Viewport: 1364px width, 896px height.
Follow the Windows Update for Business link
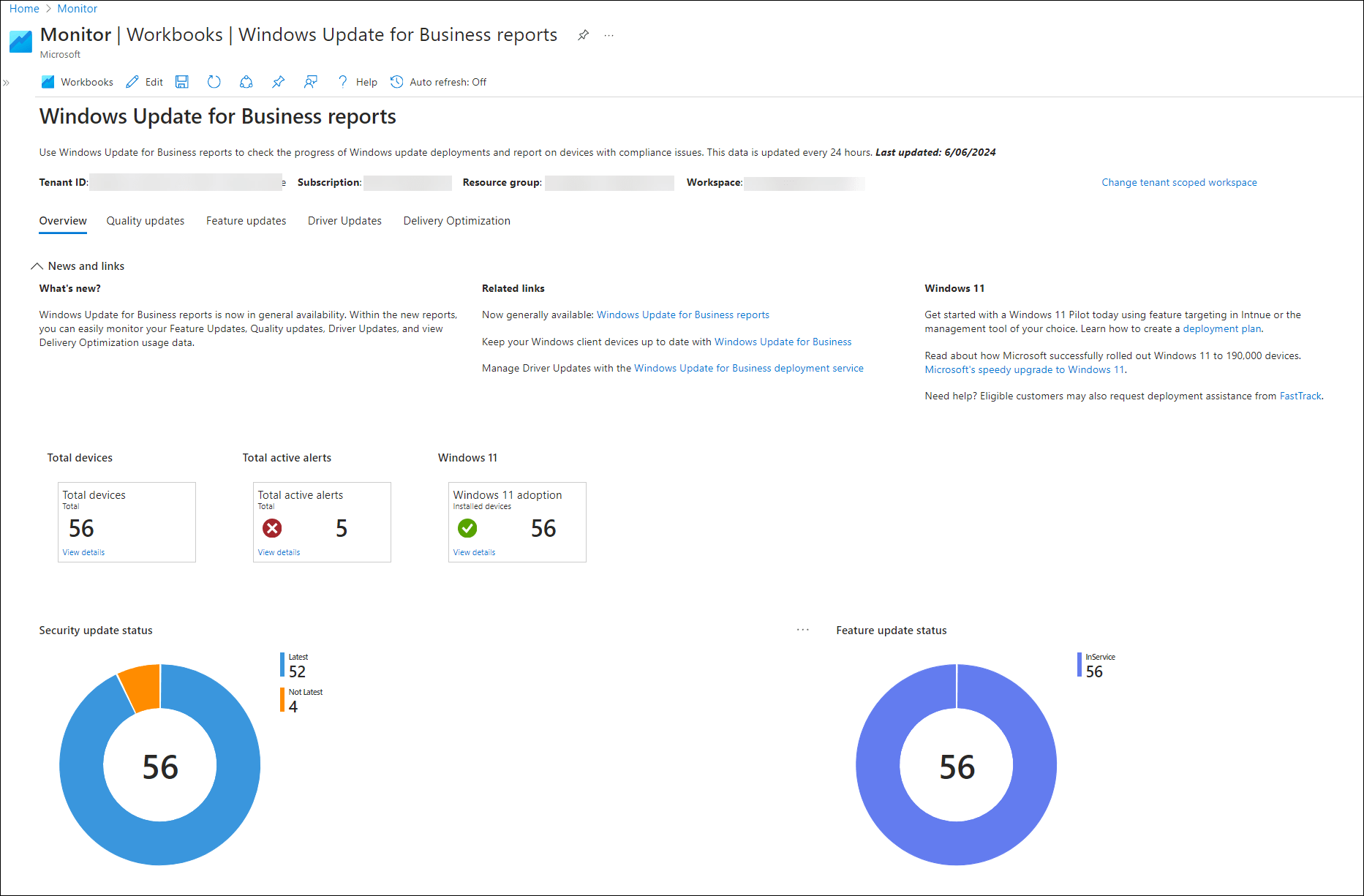point(783,342)
